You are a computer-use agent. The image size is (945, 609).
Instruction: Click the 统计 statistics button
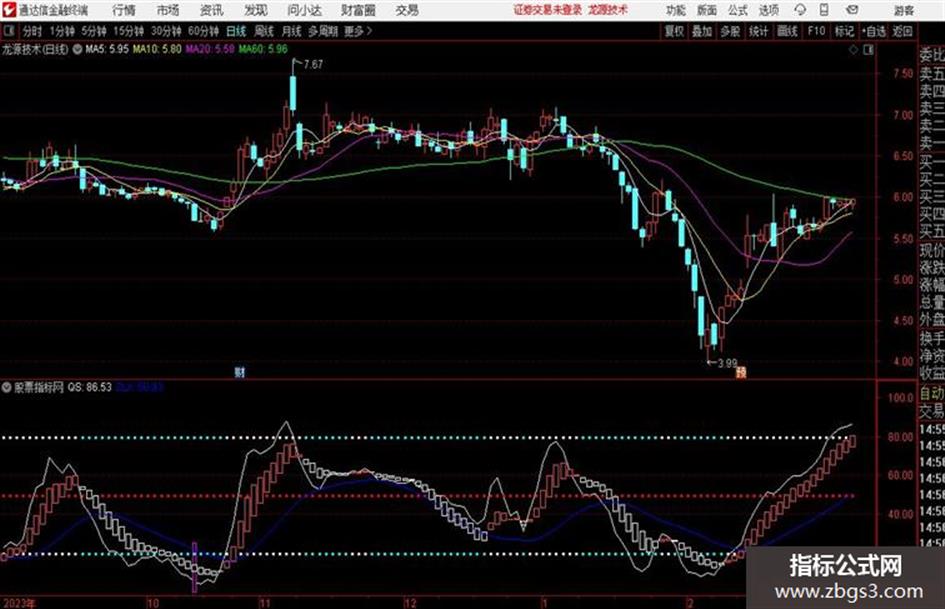click(x=759, y=31)
